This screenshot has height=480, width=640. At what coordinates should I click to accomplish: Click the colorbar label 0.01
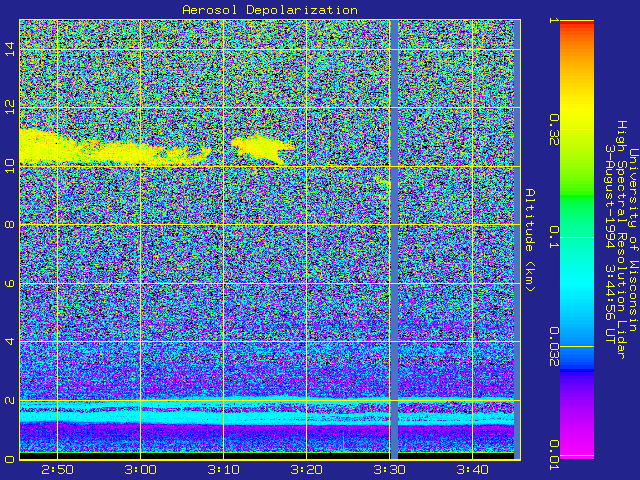[553, 455]
